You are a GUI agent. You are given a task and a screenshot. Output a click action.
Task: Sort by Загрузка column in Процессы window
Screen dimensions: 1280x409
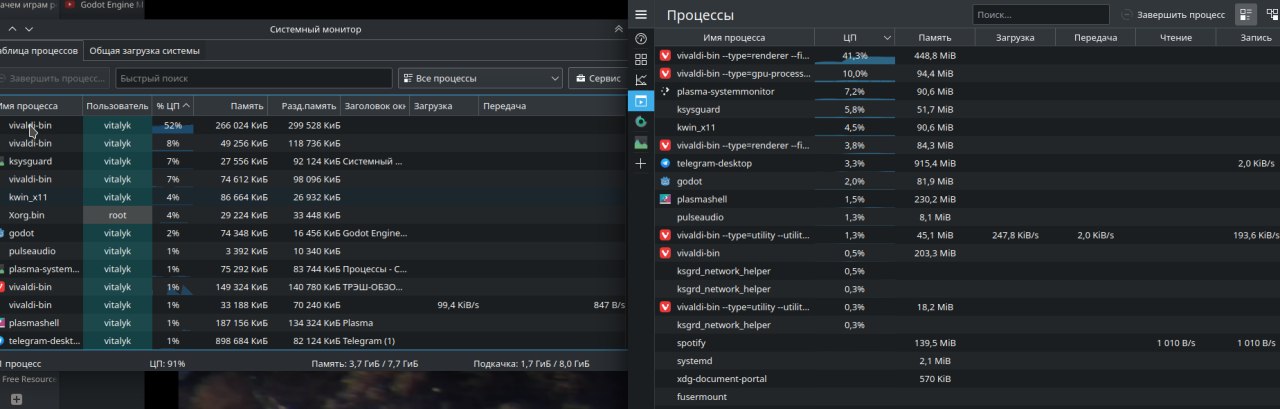[x=1015, y=37]
